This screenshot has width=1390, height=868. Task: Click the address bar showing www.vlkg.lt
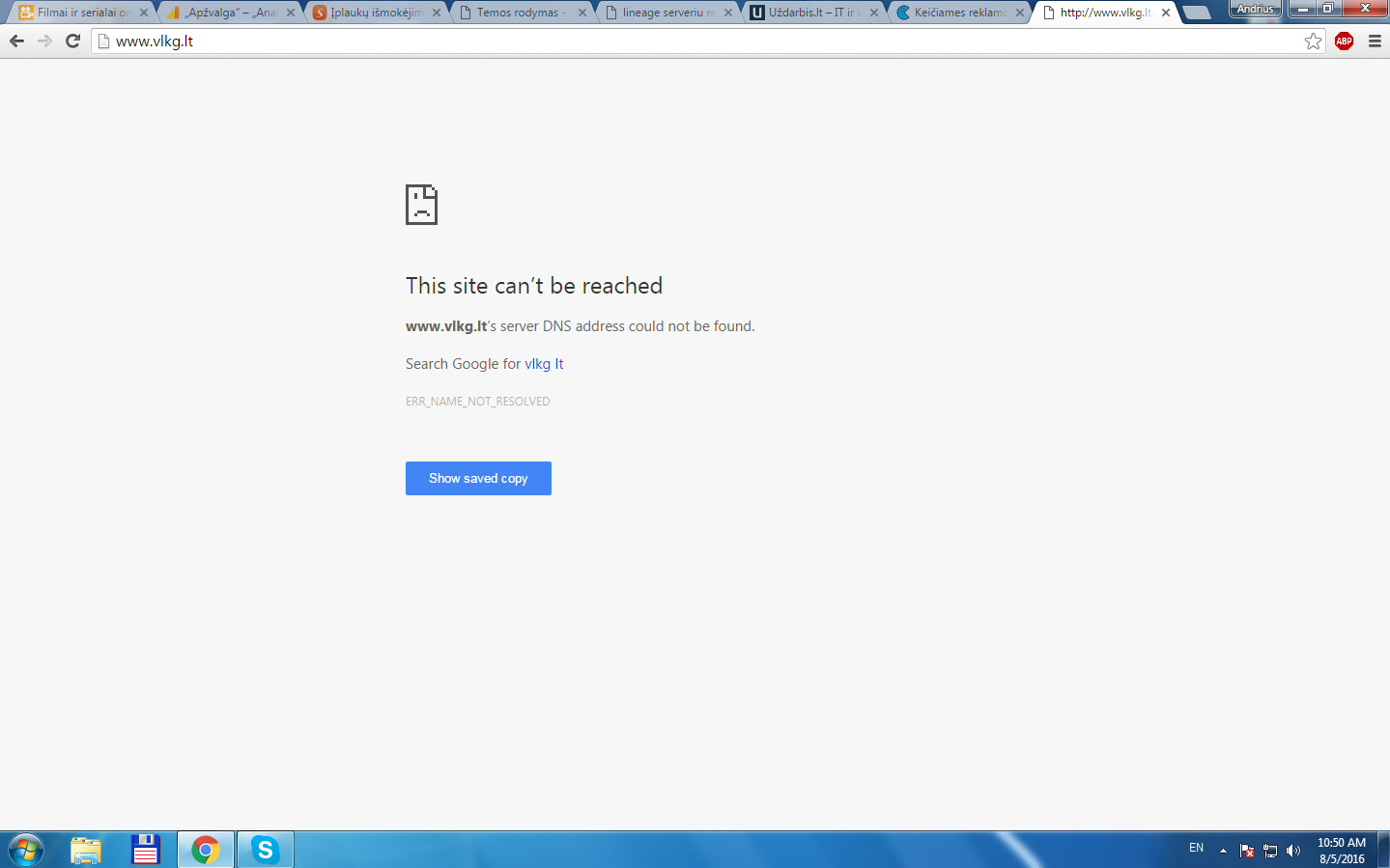coord(695,41)
